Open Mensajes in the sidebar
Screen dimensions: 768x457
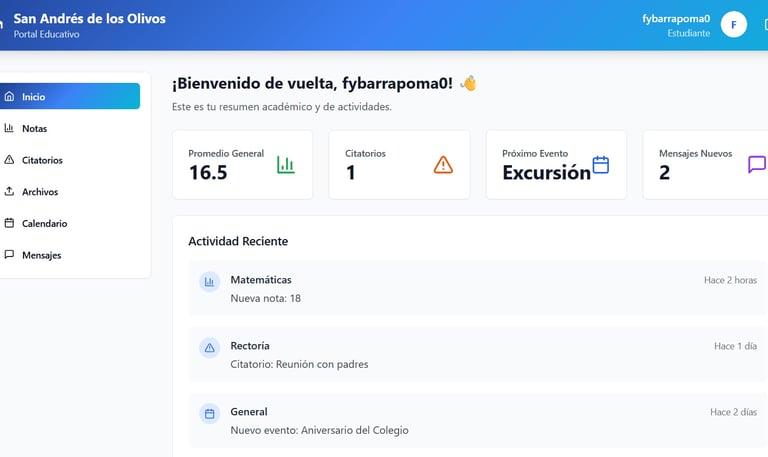[x=70, y=255]
